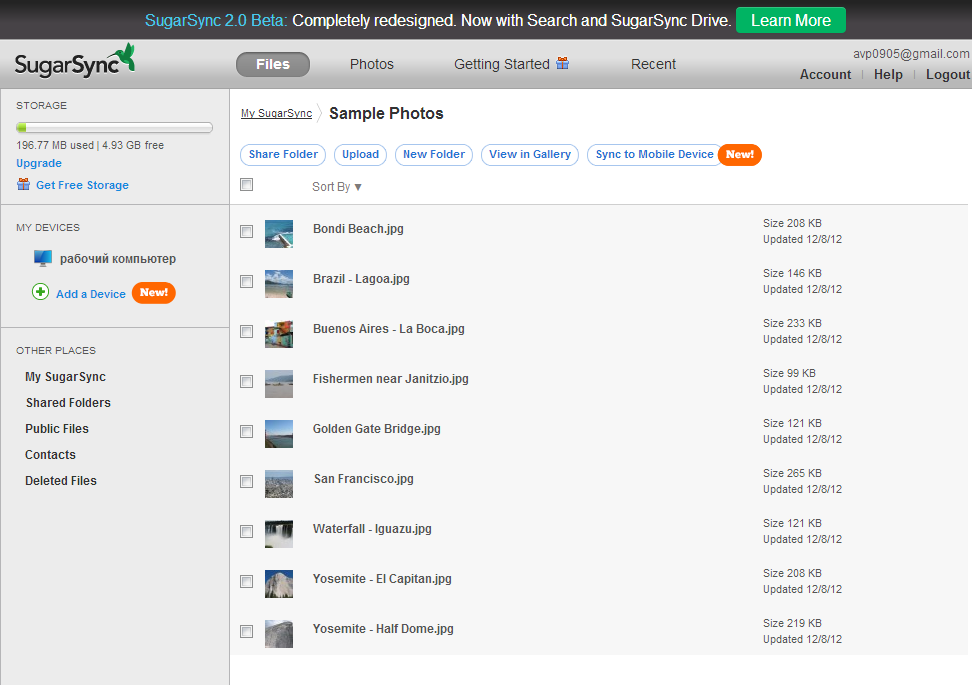
Task: Click the Logout link
Action: click(948, 74)
